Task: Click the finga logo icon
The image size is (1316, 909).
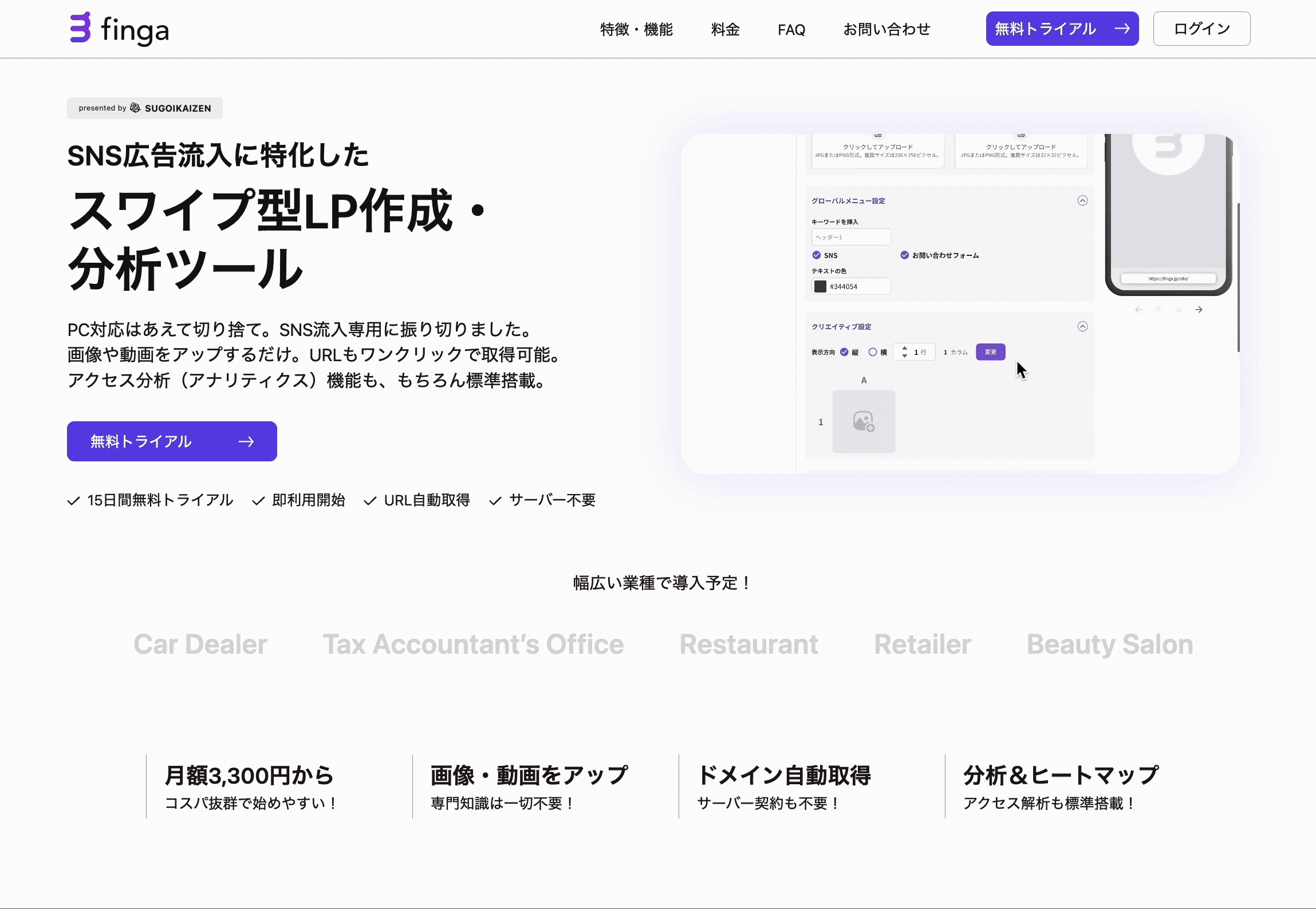Action: (80, 27)
